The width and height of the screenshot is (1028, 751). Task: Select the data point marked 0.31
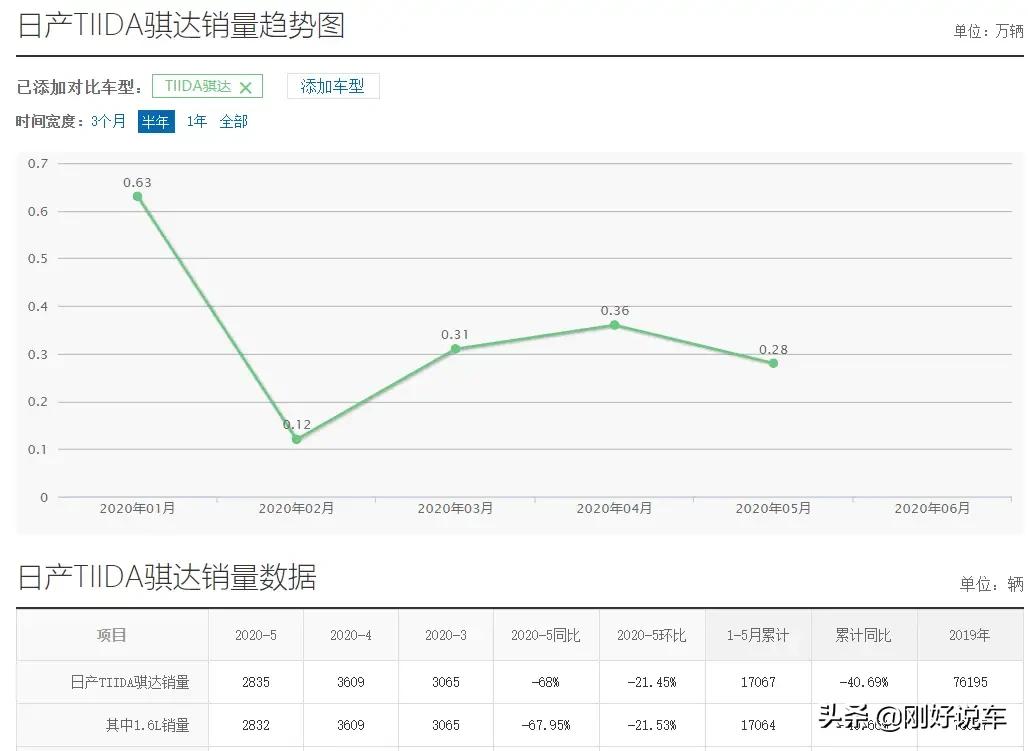click(x=455, y=348)
